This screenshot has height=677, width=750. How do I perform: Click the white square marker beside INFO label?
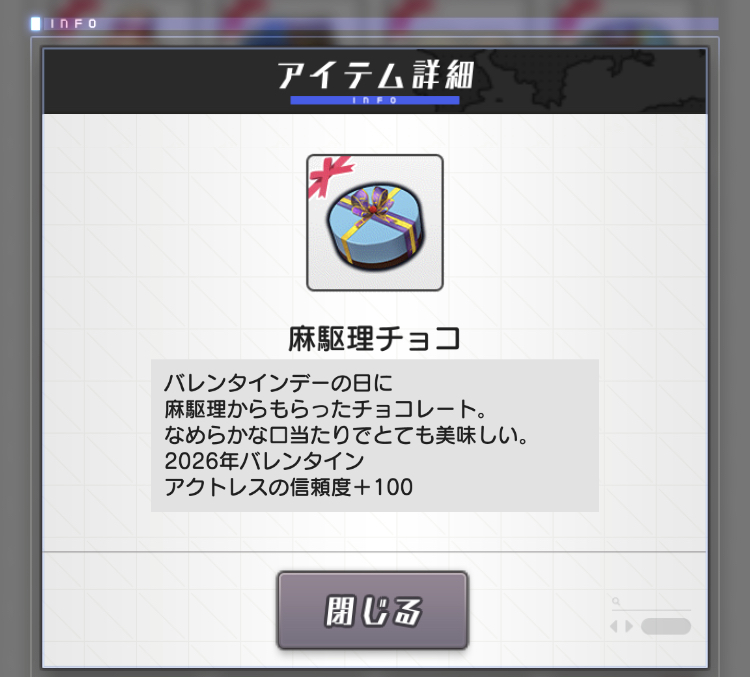click(x=35, y=23)
